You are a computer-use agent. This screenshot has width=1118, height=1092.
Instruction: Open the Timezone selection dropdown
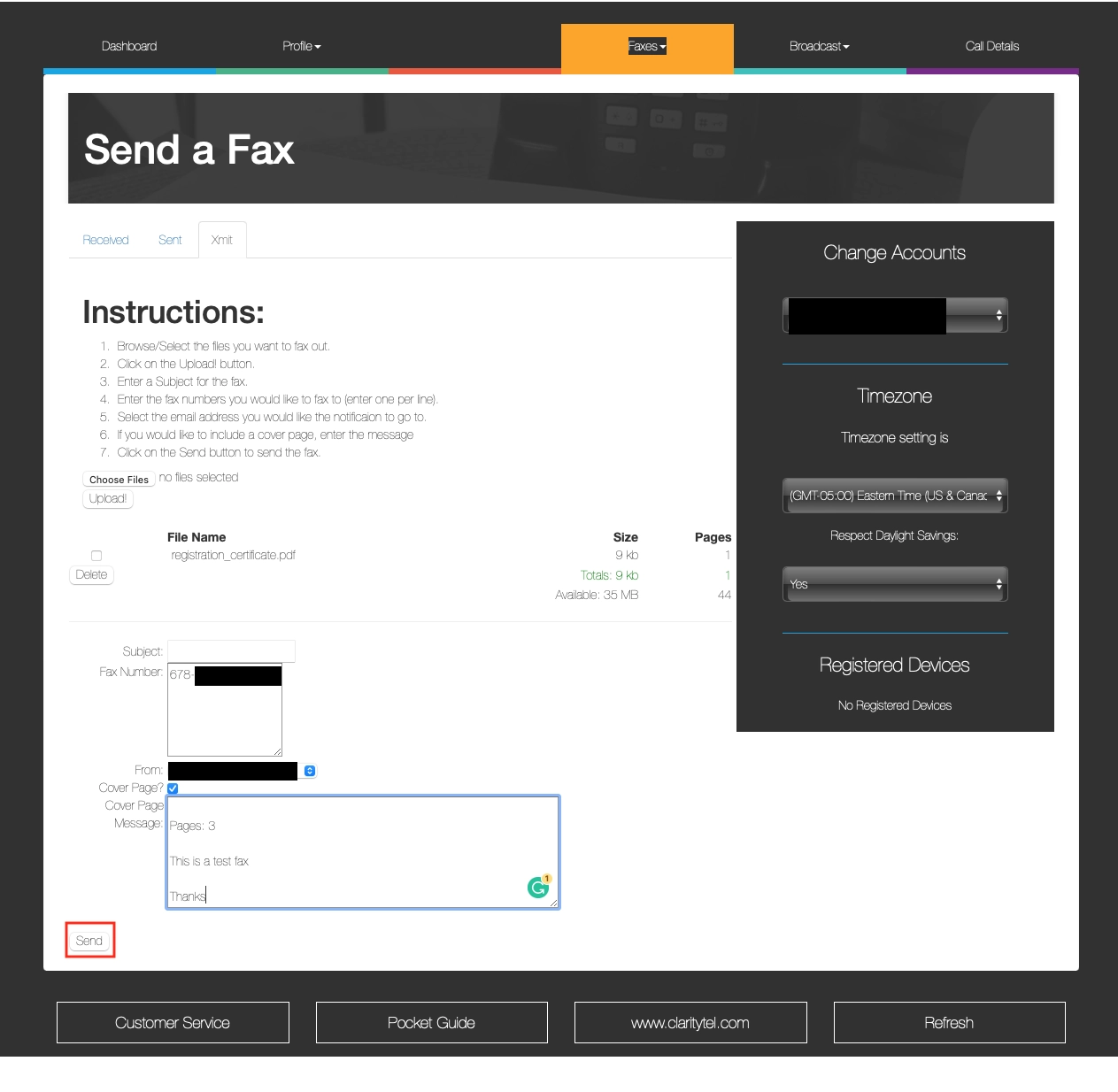[895, 496]
